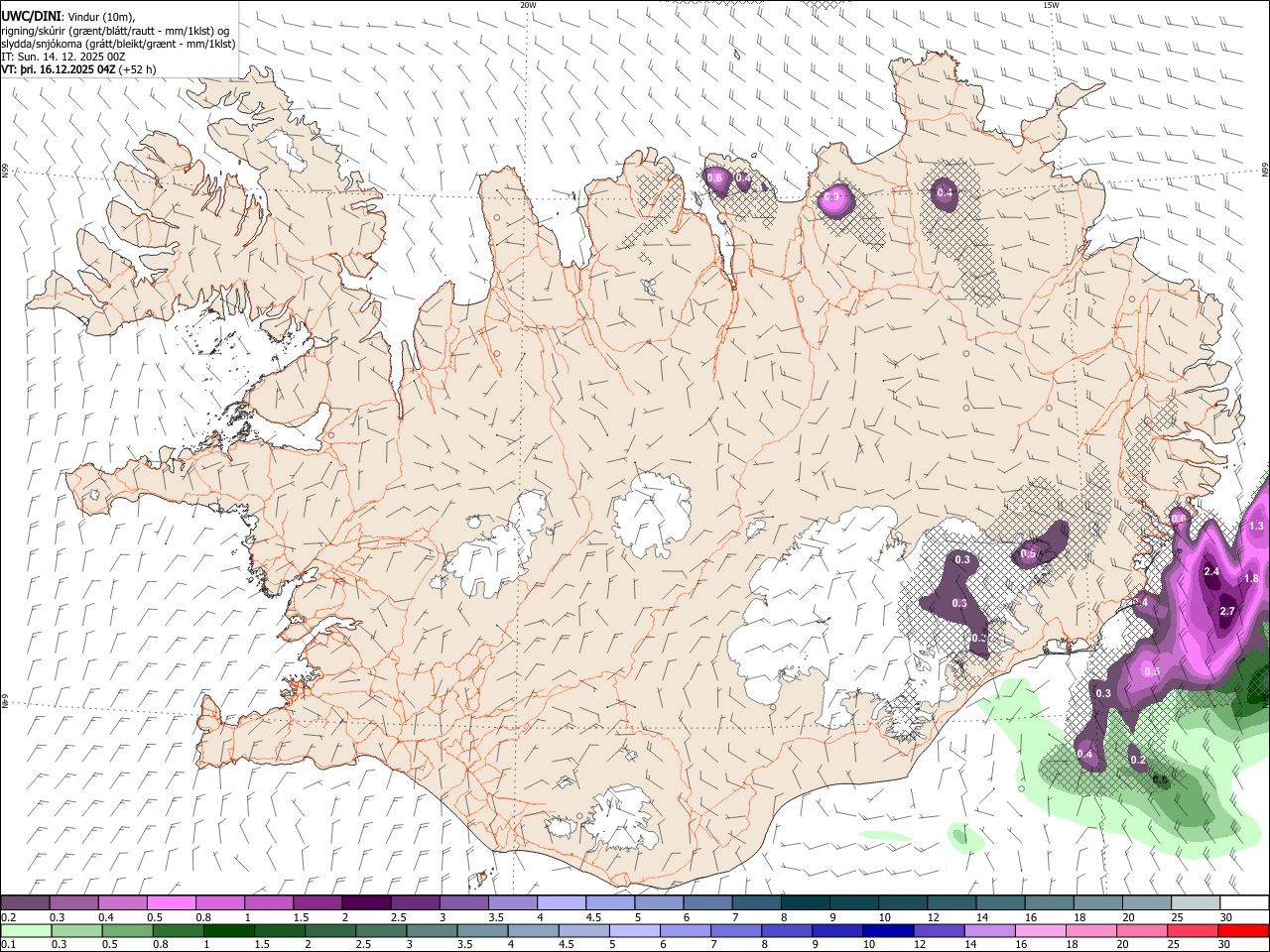This screenshot has width=1270, height=952.
Task: Select lower legend bright red swatch at 30
Action: pos(1244,930)
